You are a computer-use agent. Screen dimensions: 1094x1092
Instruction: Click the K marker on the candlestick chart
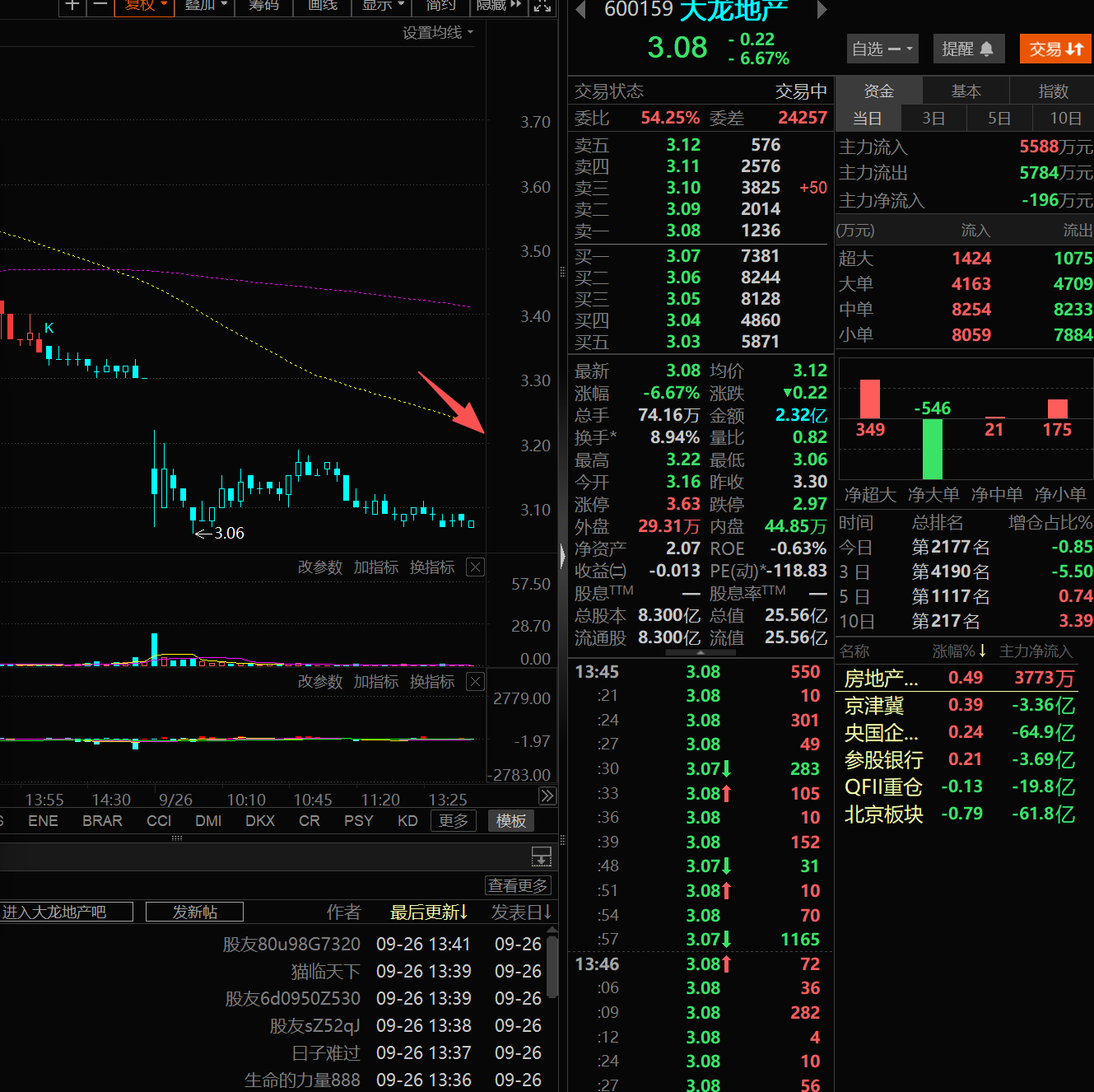(x=49, y=328)
